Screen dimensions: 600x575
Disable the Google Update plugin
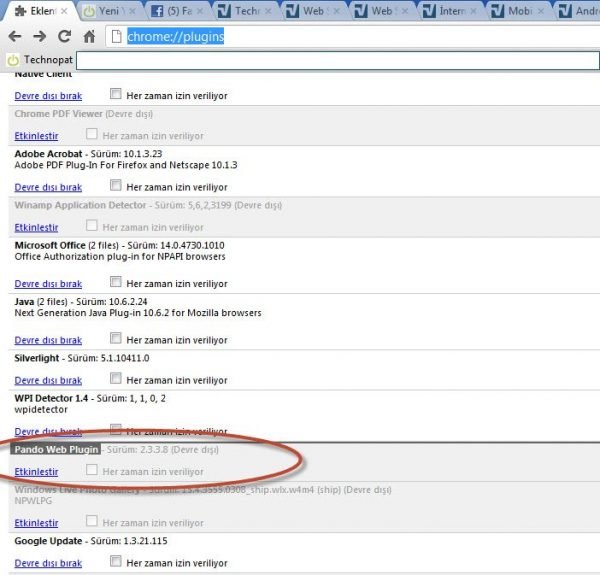48,563
